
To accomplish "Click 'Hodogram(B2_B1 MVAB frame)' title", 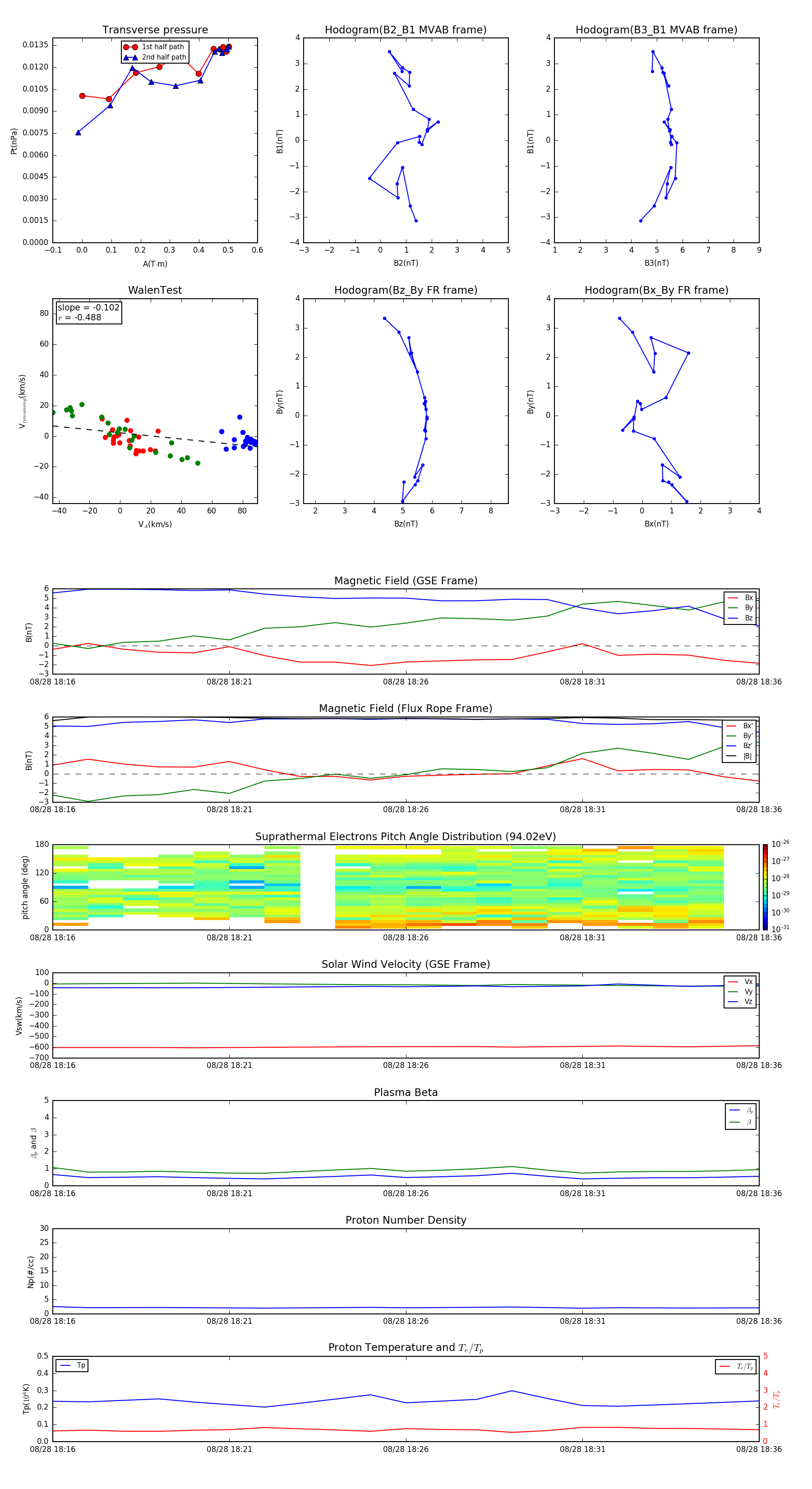I will [x=406, y=30].
